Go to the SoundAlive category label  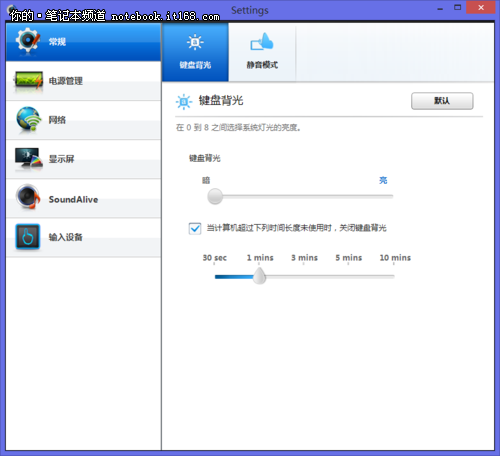[x=73, y=199]
